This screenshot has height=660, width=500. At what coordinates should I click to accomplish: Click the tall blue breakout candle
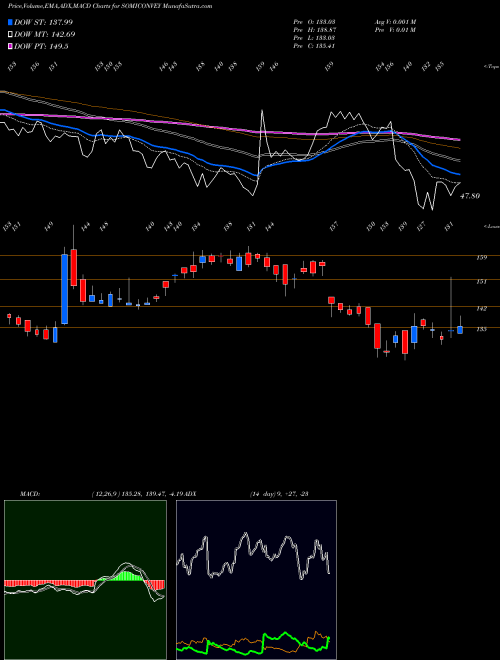tap(64, 289)
